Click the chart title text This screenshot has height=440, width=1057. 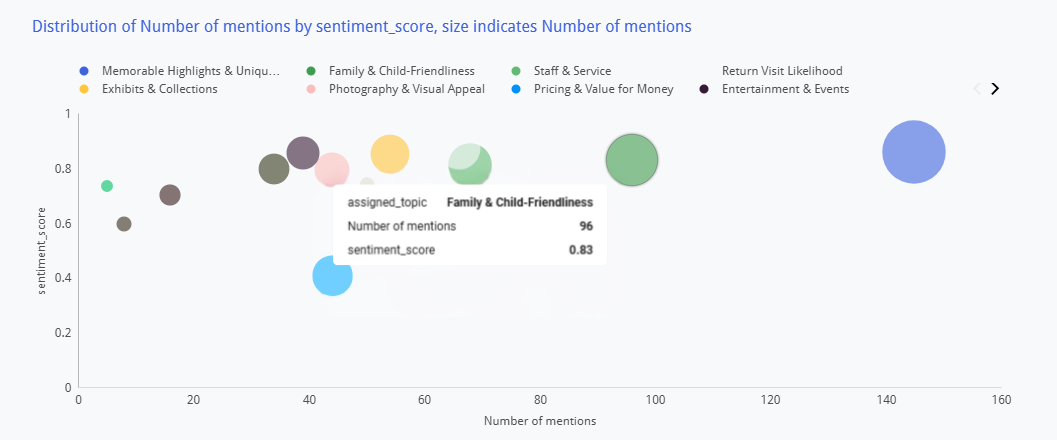click(x=361, y=26)
